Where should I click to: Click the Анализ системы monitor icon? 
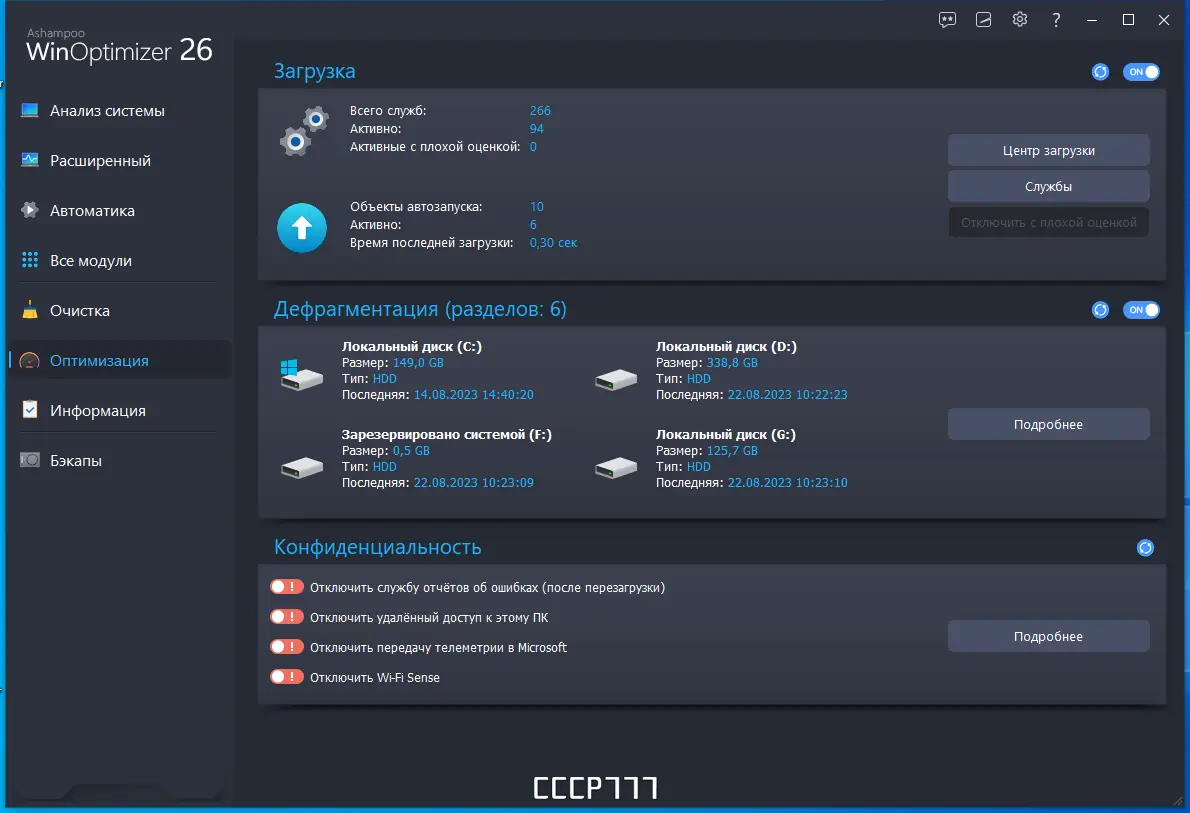[30, 111]
